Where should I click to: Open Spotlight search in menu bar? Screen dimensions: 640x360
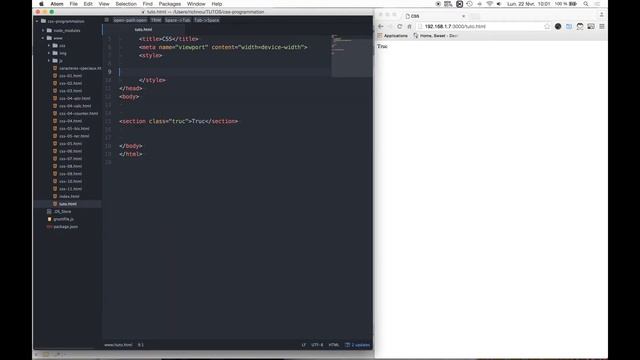point(586,4)
